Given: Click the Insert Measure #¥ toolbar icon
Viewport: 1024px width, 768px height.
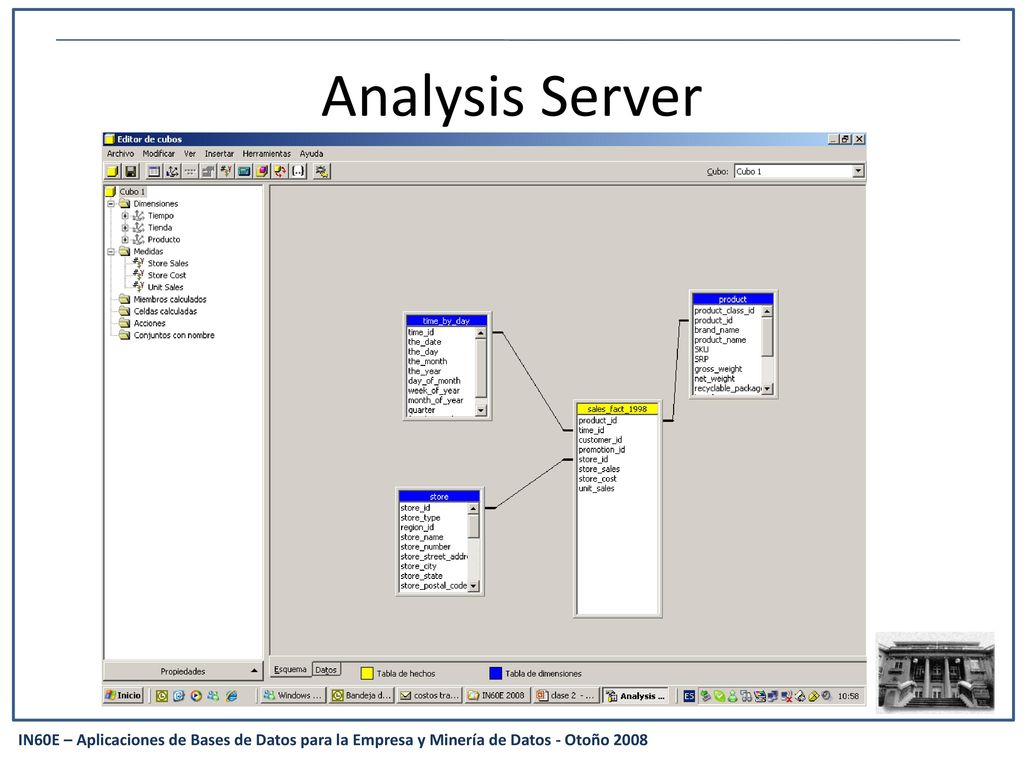Looking at the screenshot, I should pyautogui.click(x=226, y=171).
